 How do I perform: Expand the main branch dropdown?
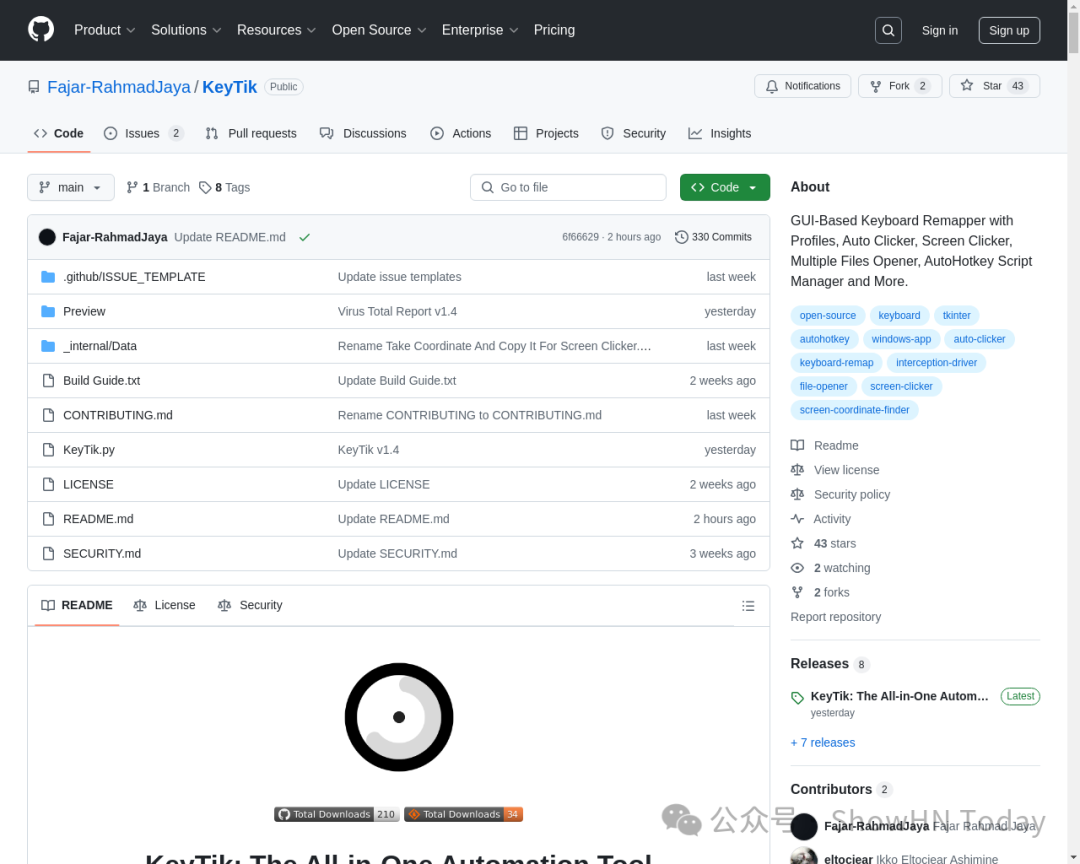[70, 187]
